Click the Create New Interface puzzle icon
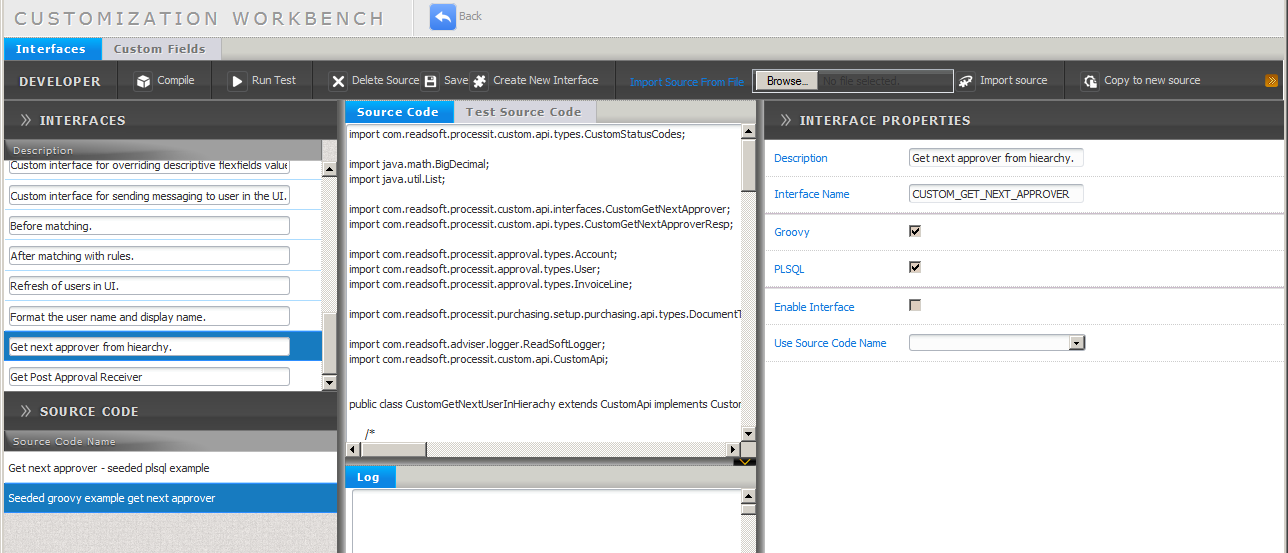 pyautogui.click(x=480, y=82)
